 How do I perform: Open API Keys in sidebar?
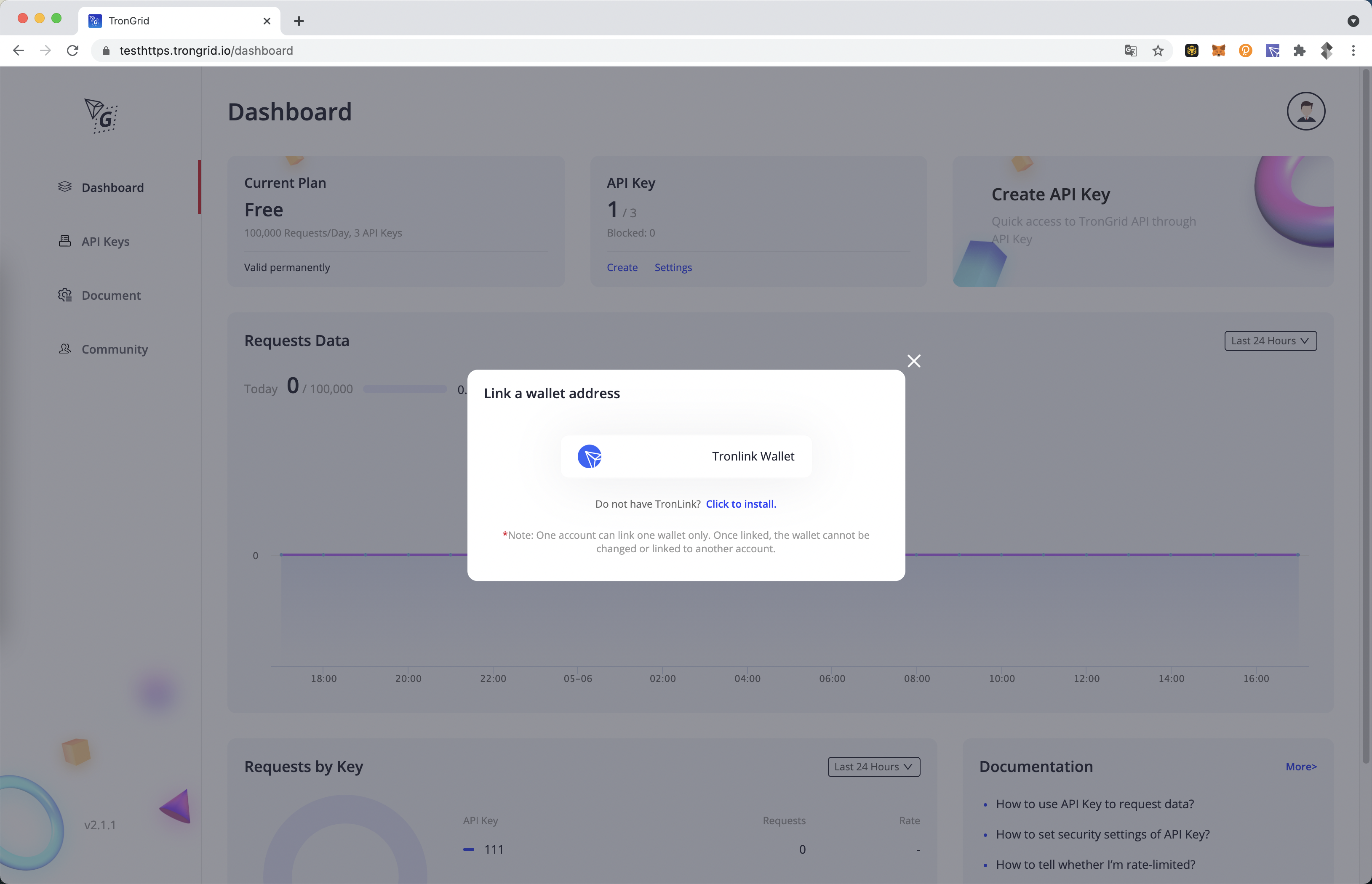[105, 242]
